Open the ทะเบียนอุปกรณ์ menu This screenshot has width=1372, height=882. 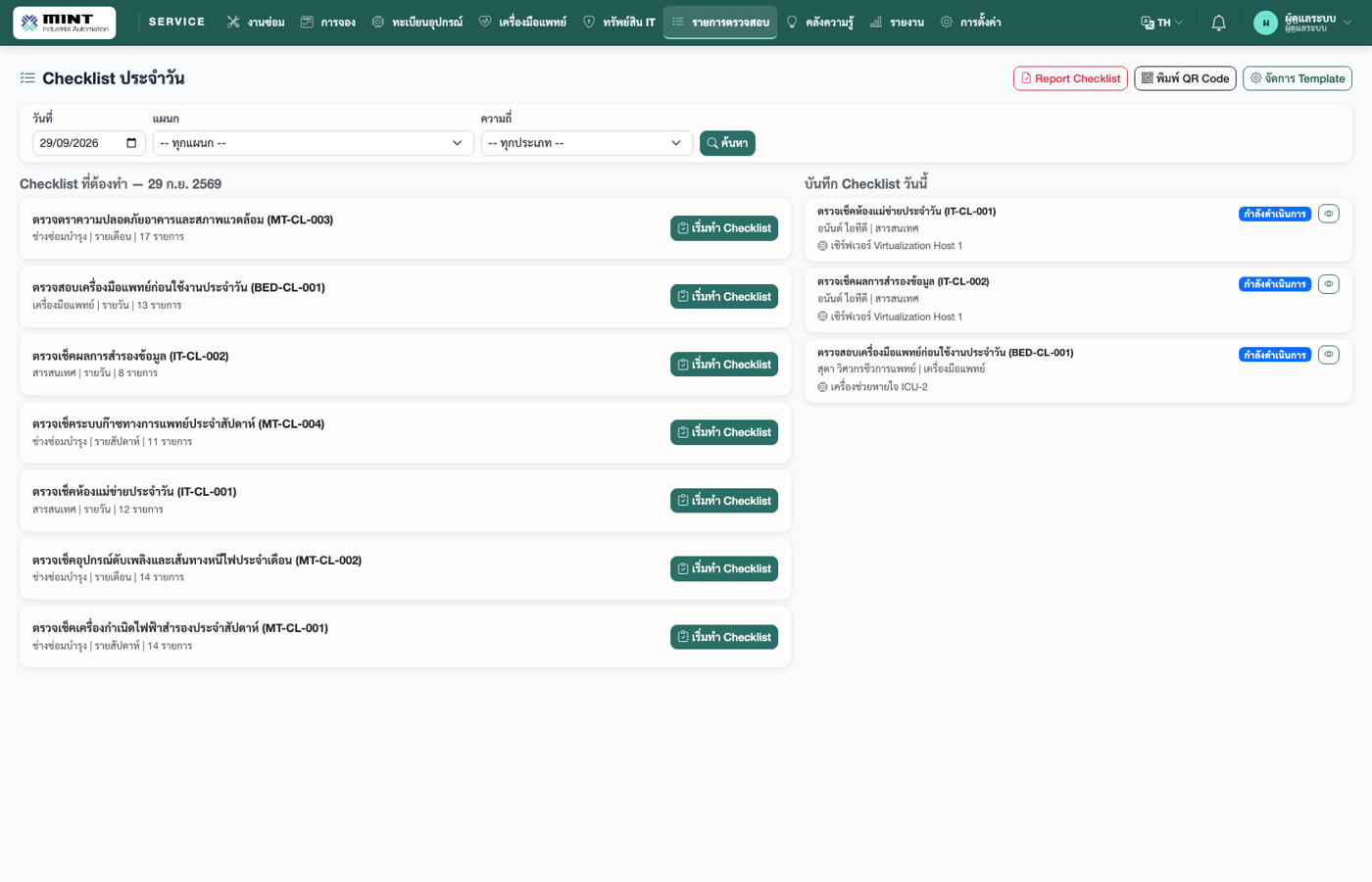[x=417, y=23]
